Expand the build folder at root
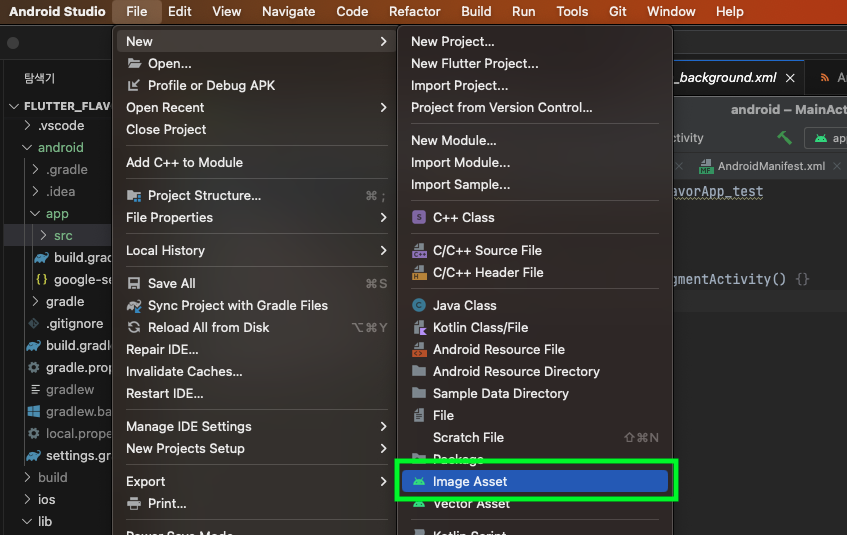Viewport: 847px width, 535px height. click(28, 478)
